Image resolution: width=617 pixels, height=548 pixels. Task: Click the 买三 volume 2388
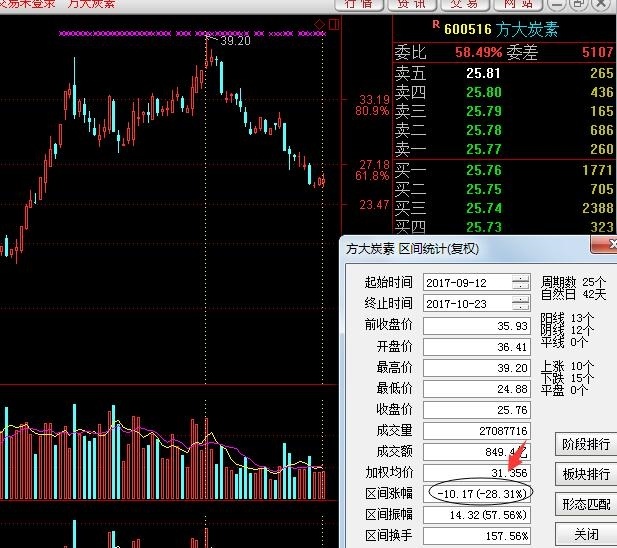click(x=597, y=208)
